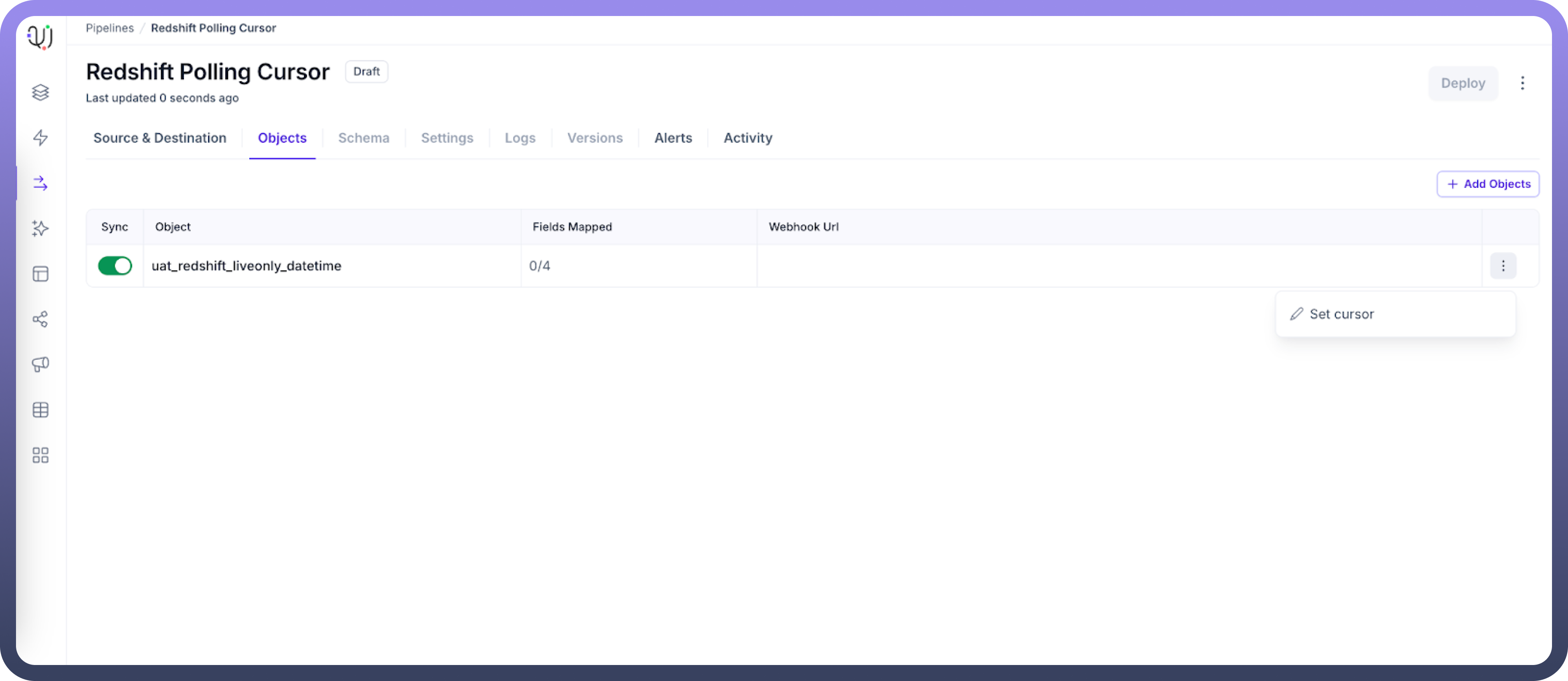Open the table grid sidebar icon
1568x681 pixels.
click(x=40, y=410)
